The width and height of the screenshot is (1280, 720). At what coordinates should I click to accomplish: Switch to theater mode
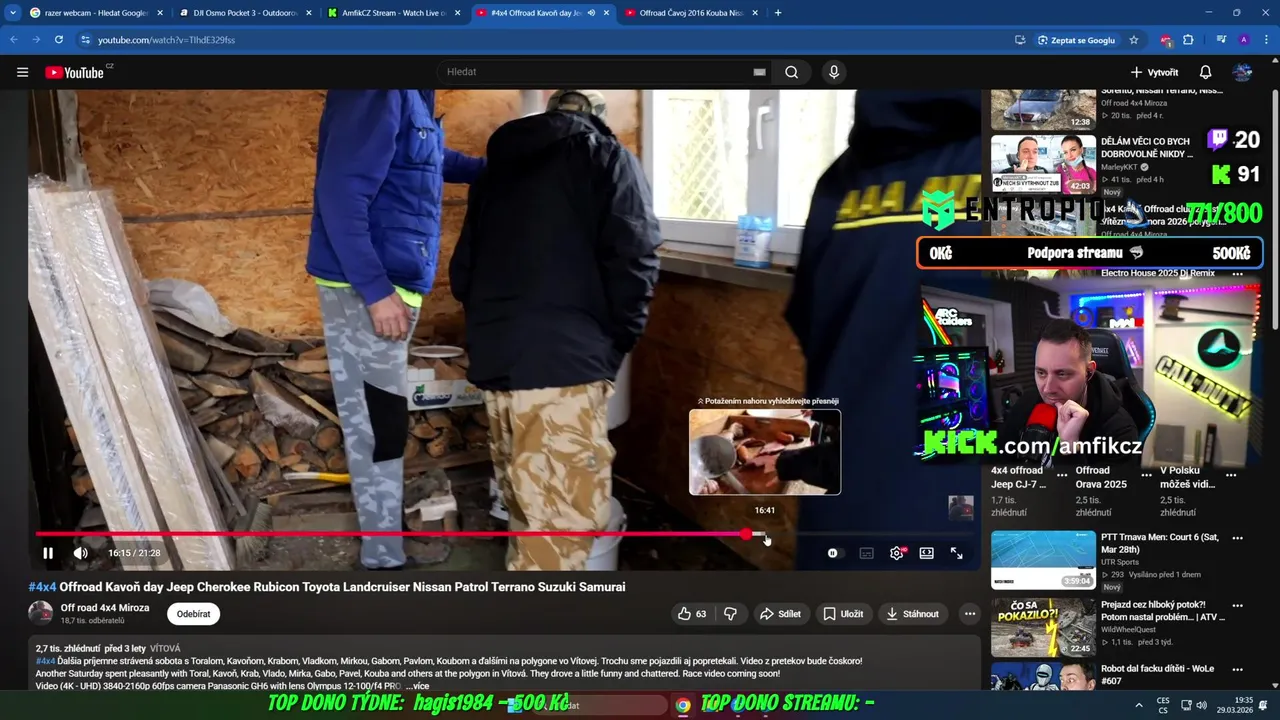pyautogui.click(x=927, y=553)
